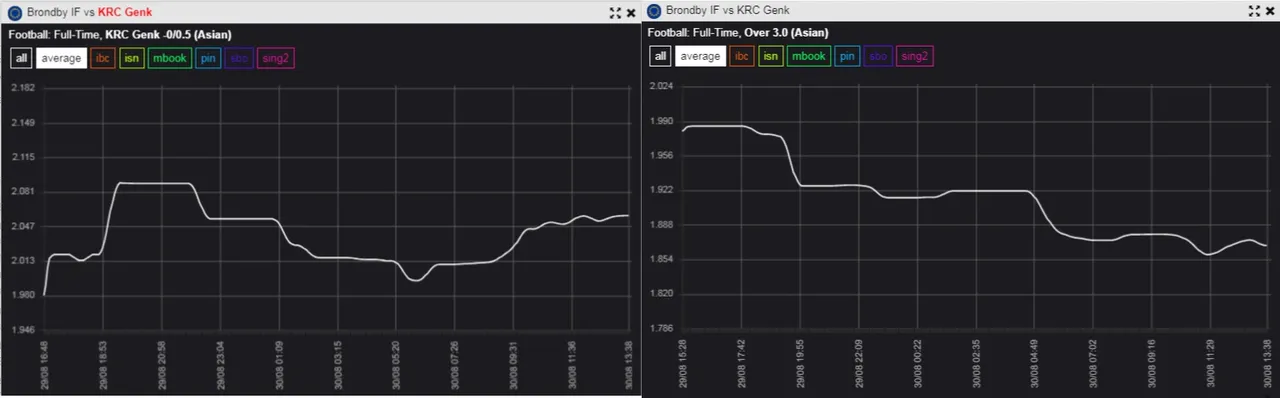Toggle 'sbo' bookmaker in Over 3.0 chart
Viewport: 1280px width, 398px height.
pyautogui.click(x=878, y=56)
